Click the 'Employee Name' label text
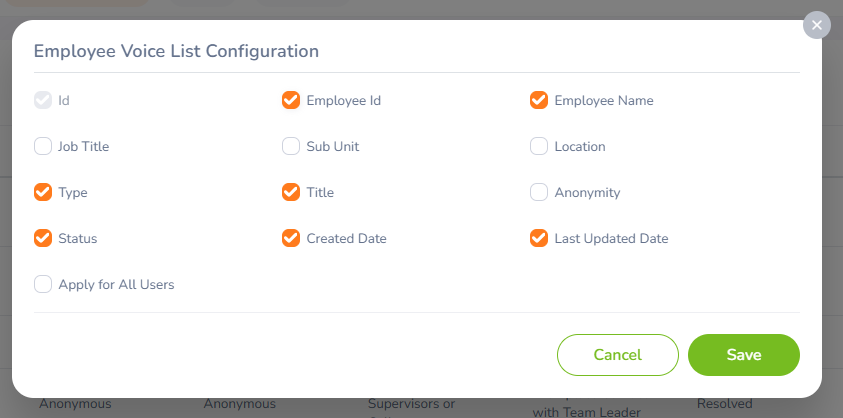Screen dimensions: 843x418 (x=604, y=100)
